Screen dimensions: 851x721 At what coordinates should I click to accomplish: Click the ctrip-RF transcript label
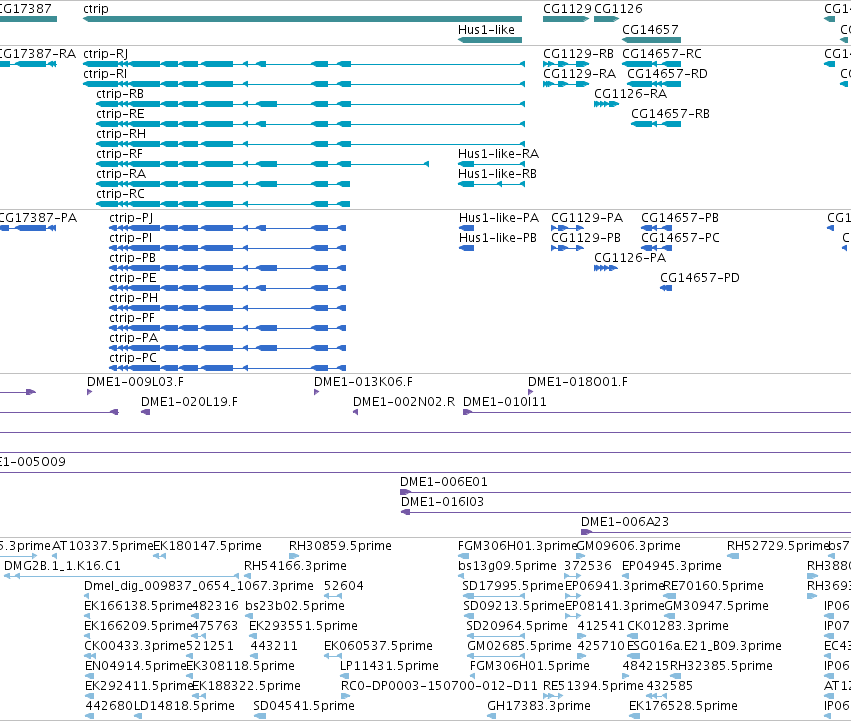pos(119,154)
